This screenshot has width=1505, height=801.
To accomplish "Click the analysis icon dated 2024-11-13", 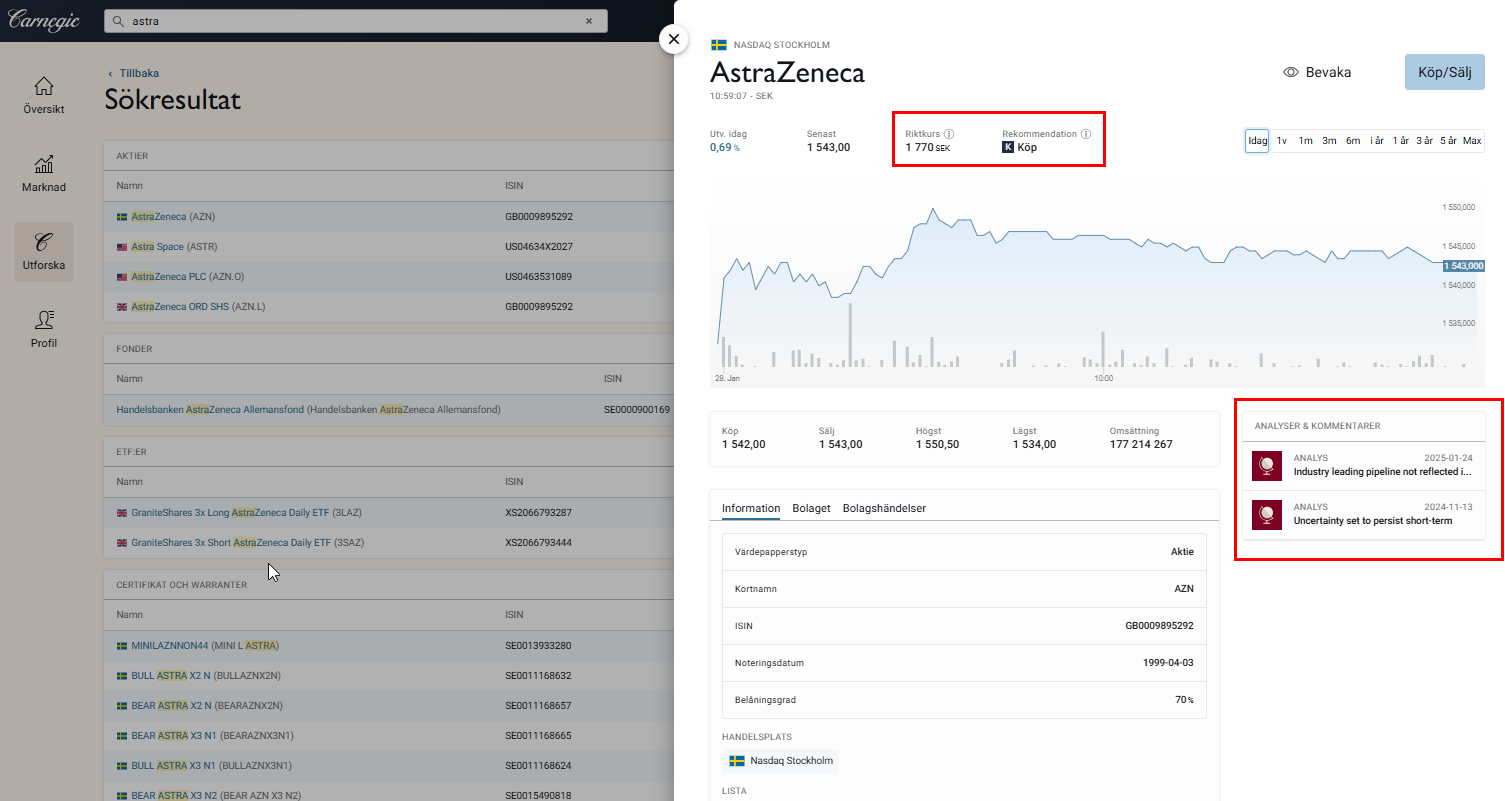I will click(x=1267, y=514).
